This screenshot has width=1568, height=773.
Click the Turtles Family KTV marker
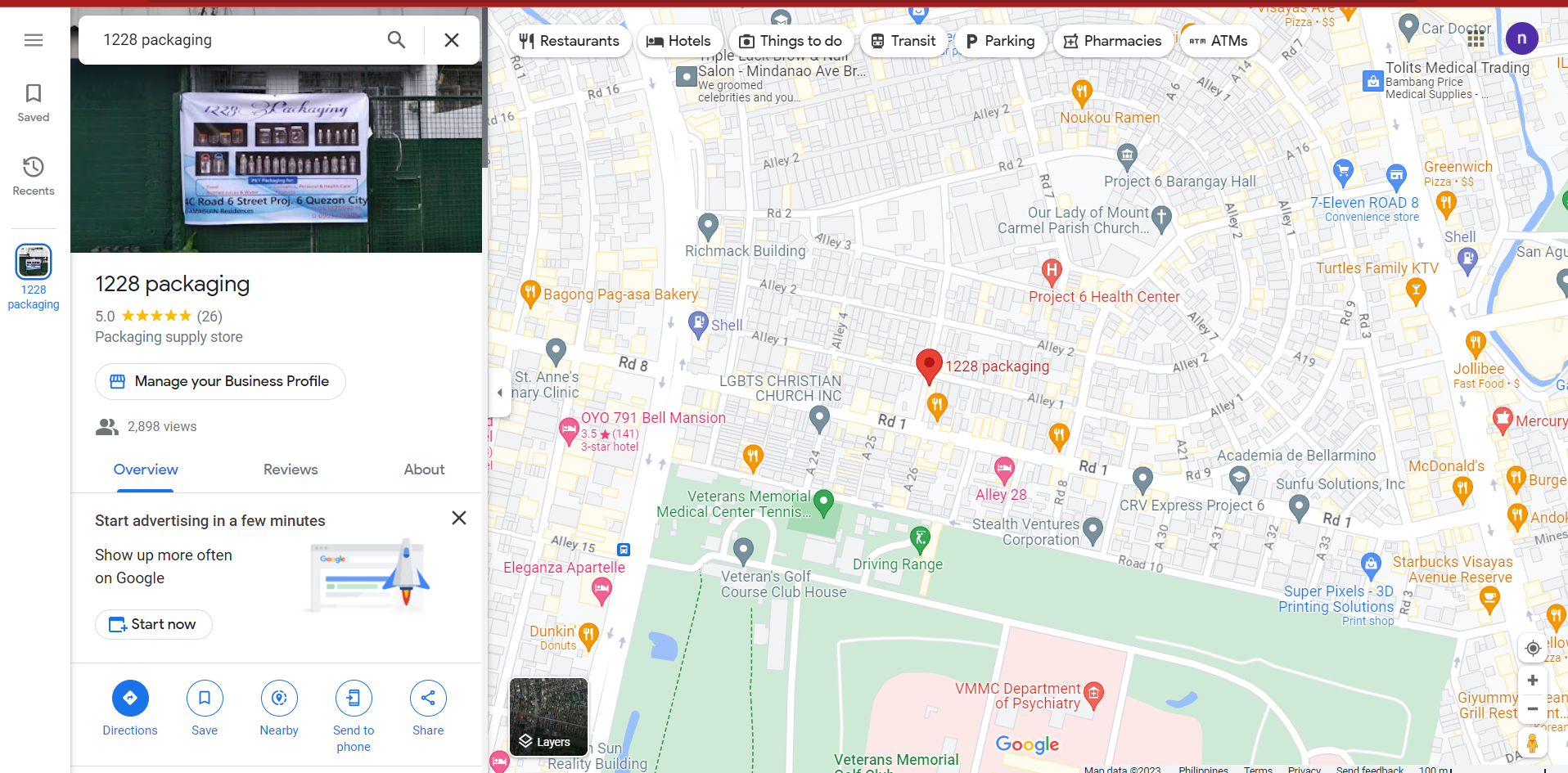1416,291
